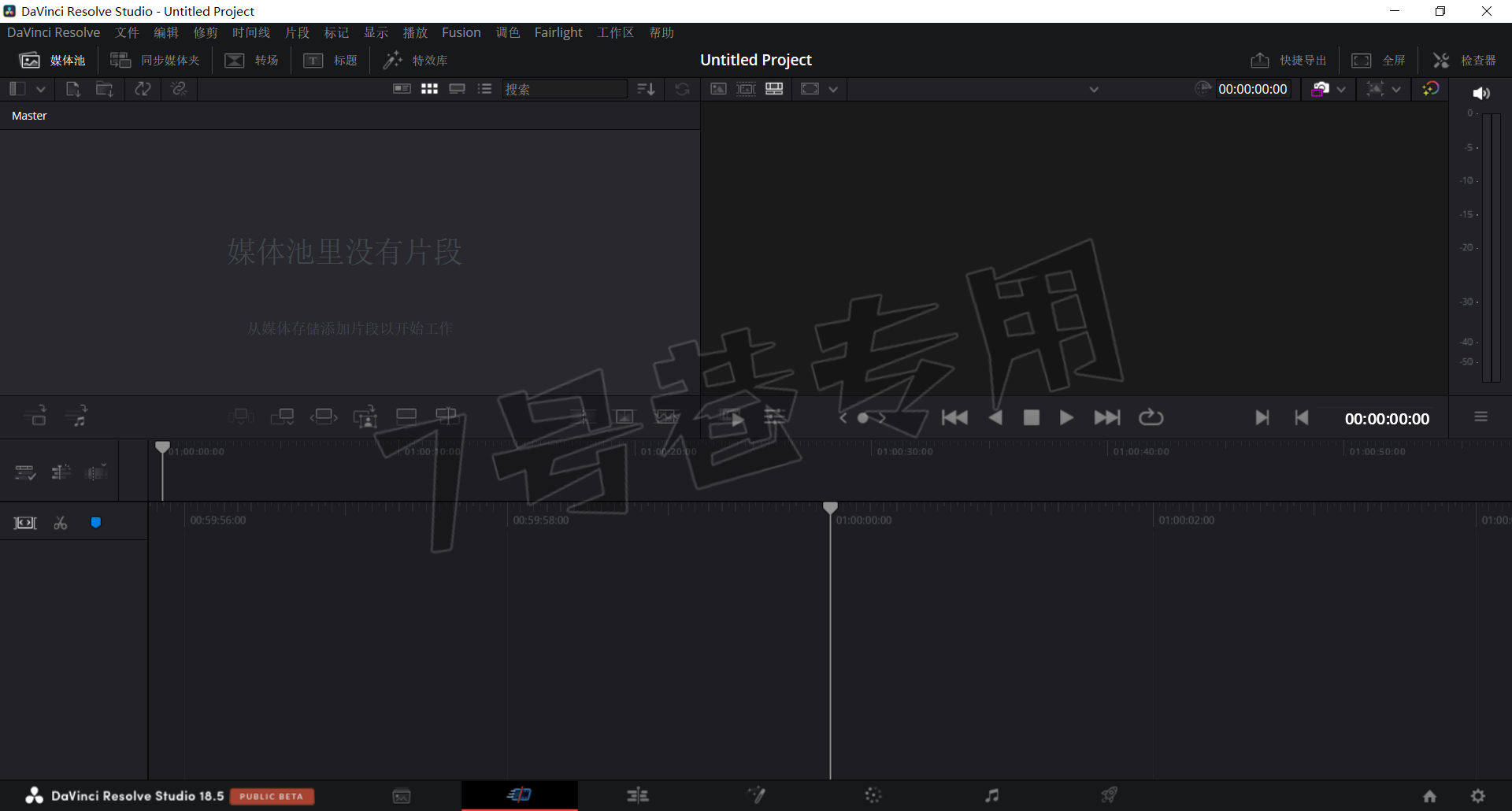This screenshot has width=1512, height=811.
Task: Switch media pool to strip view
Action: coord(457,89)
